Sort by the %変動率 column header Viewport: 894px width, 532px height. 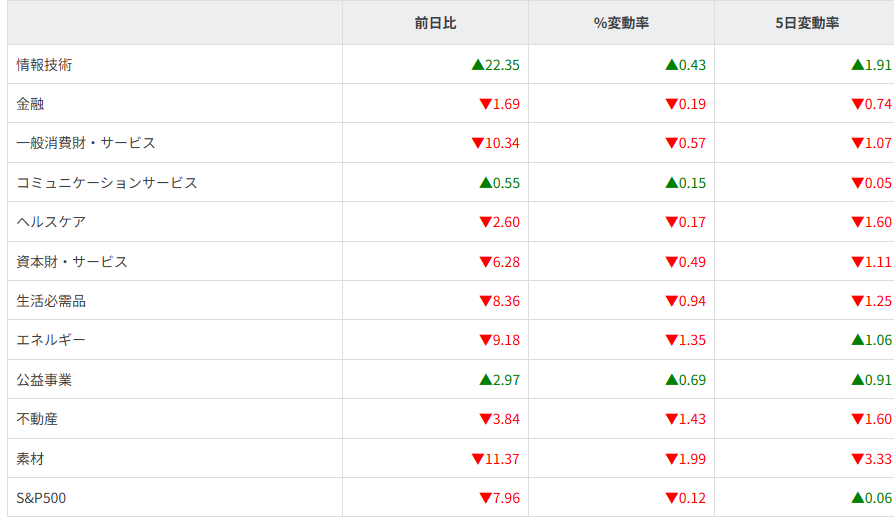[x=621, y=23]
